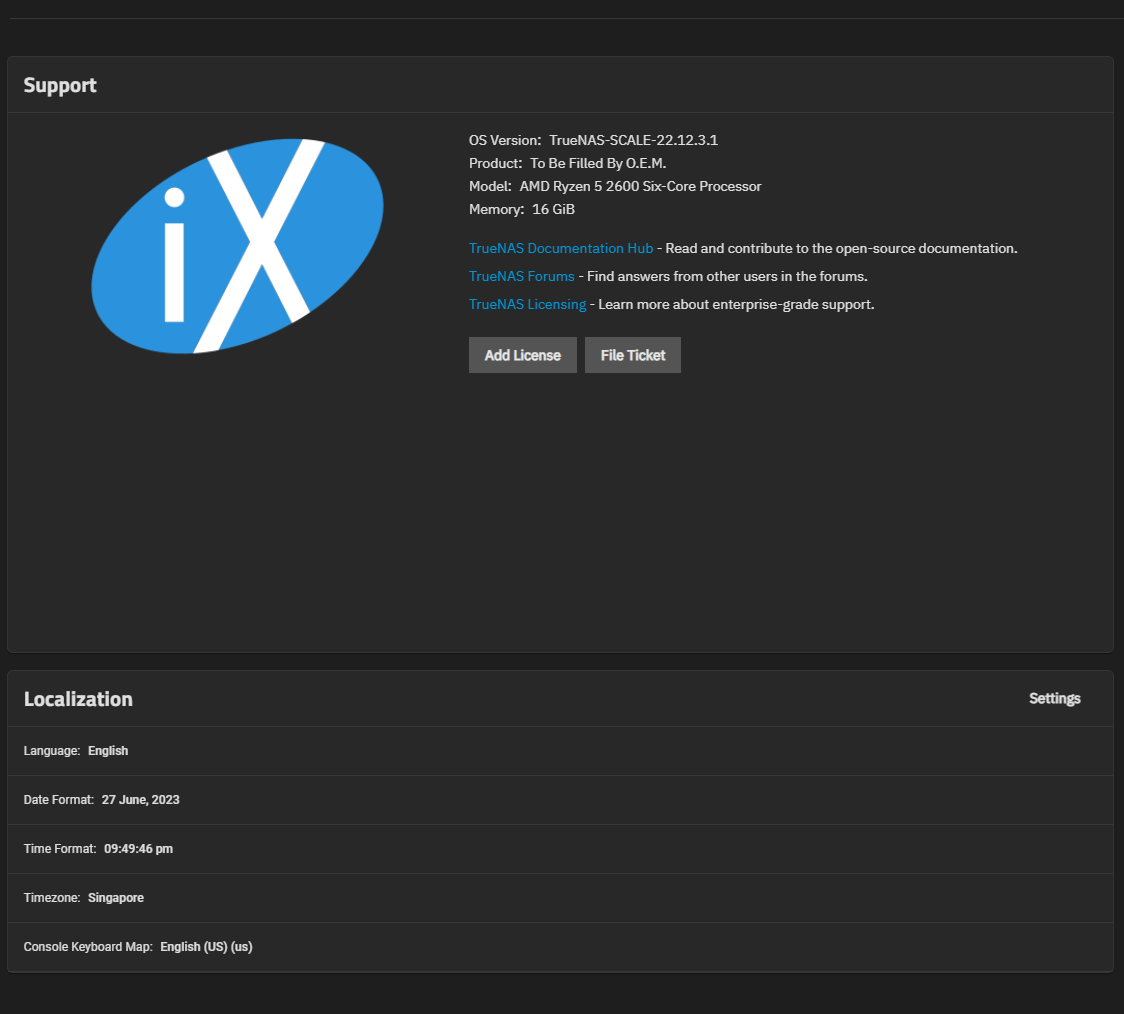Click the Add License button
The image size is (1124, 1014).
pyautogui.click(x=523, y=355)
